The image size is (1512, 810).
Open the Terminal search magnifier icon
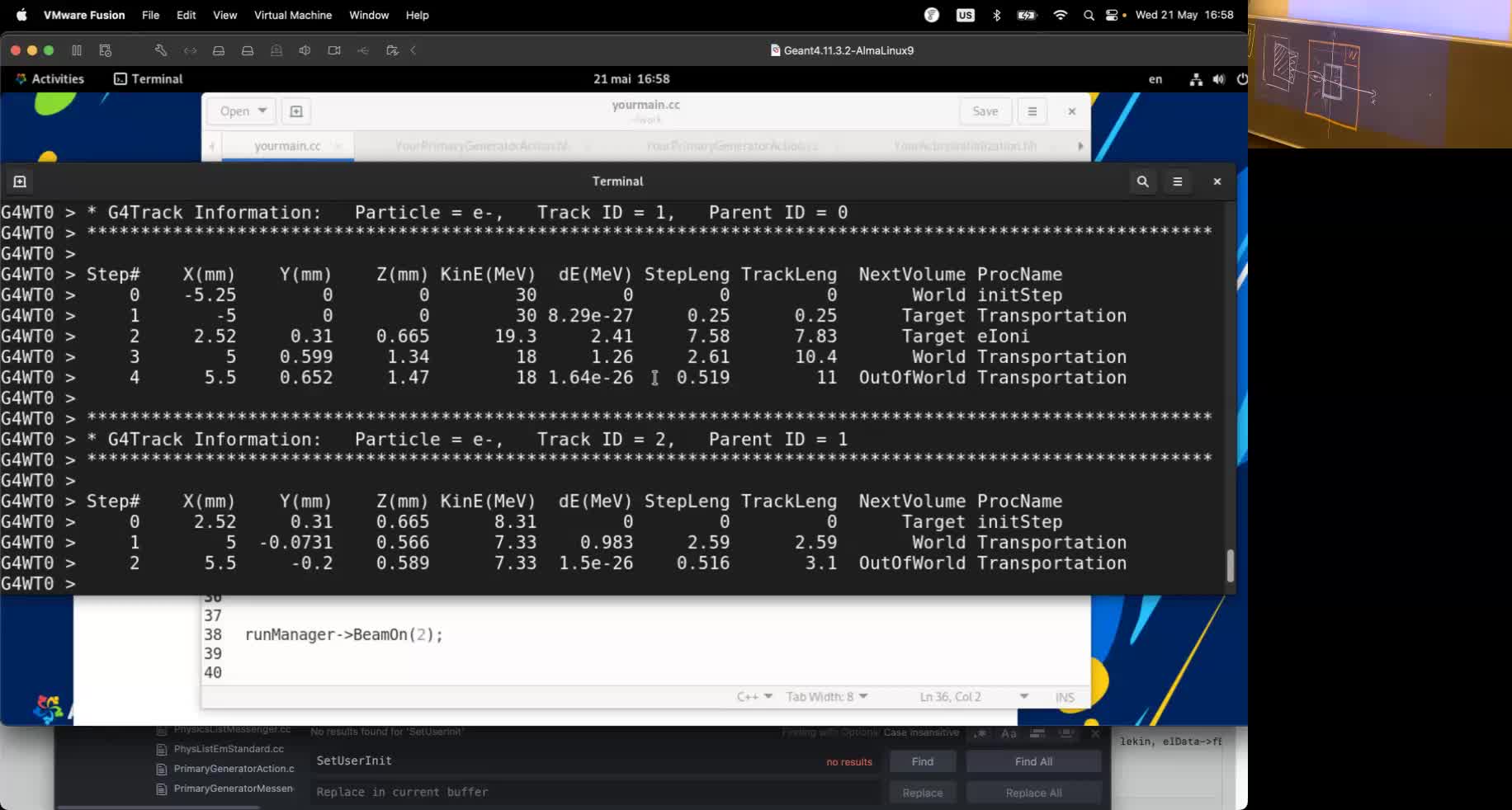[1142, 181]
